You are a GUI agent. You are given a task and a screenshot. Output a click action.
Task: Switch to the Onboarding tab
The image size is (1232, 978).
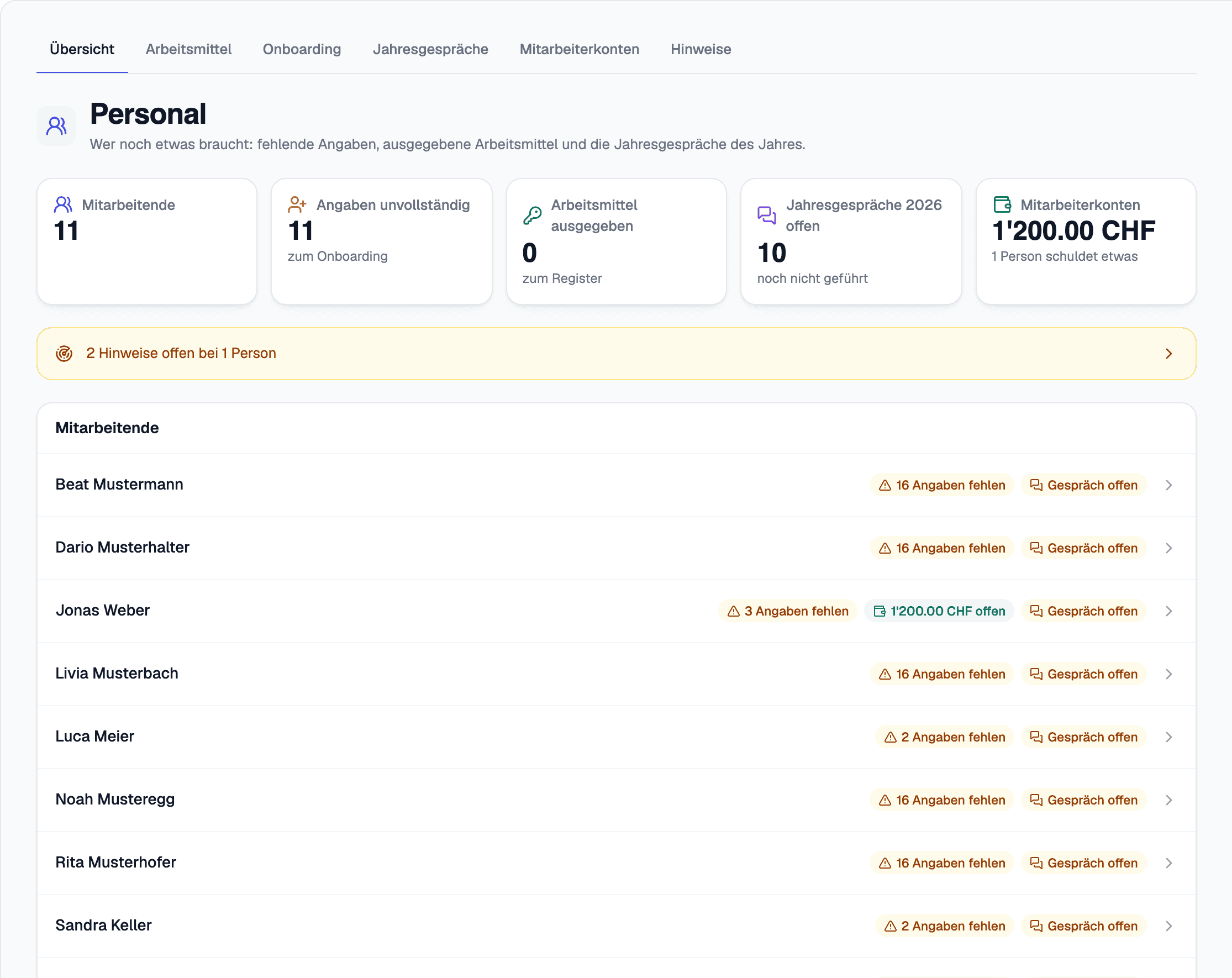[x=302, y=49]
